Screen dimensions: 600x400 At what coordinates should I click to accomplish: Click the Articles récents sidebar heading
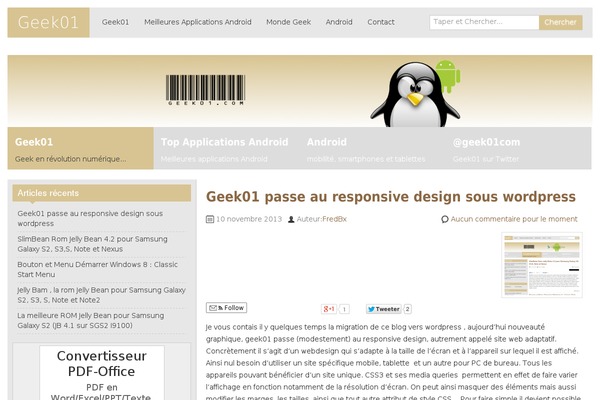102,193
